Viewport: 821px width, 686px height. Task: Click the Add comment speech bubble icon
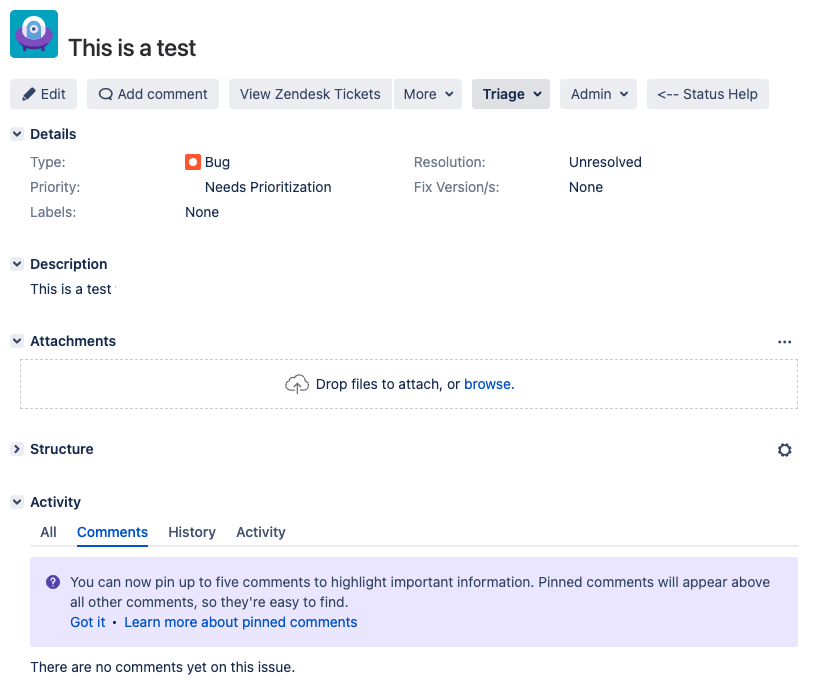[x=104, y=93]
